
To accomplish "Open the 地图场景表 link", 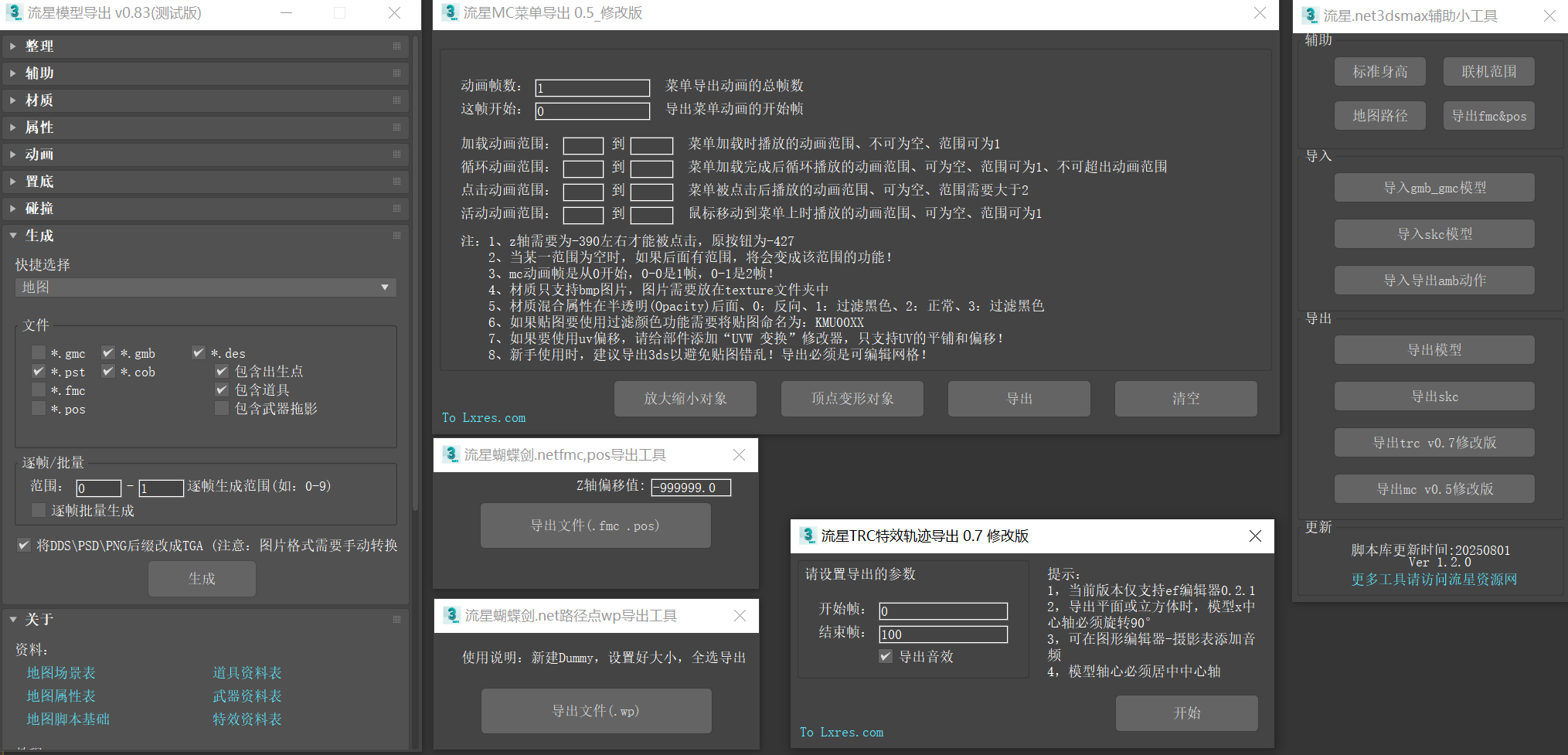I will click(61, 673).
